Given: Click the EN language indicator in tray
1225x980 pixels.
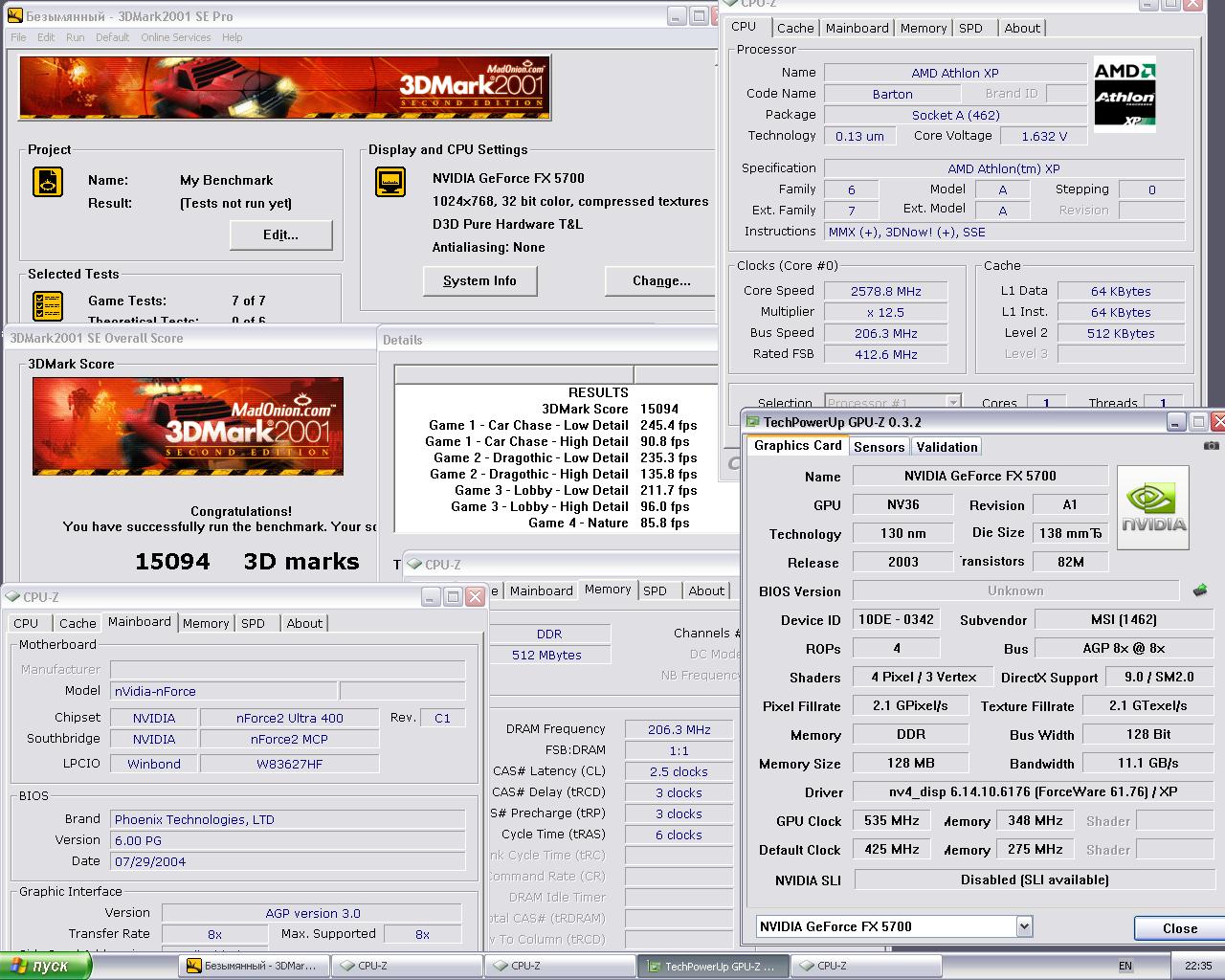Looking at the screenshot, I should point(1125,966).
